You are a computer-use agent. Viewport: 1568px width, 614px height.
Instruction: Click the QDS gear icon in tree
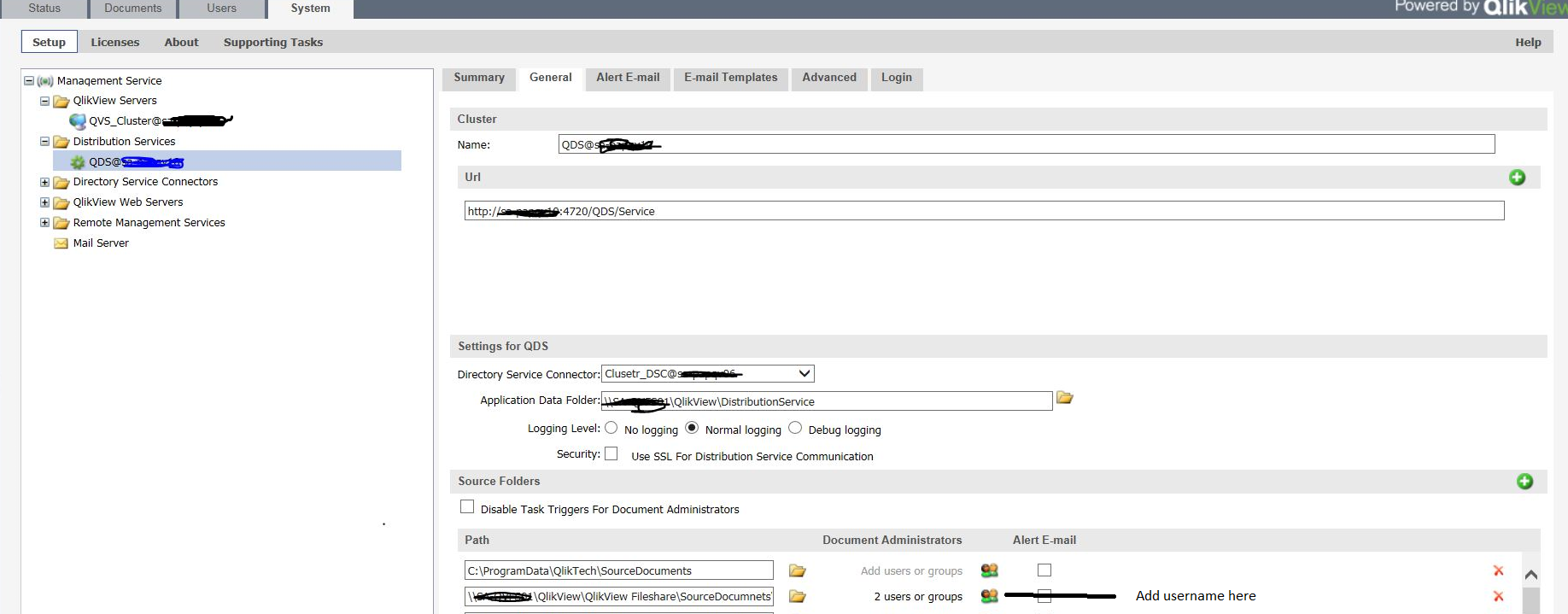(x=77, y=162)
